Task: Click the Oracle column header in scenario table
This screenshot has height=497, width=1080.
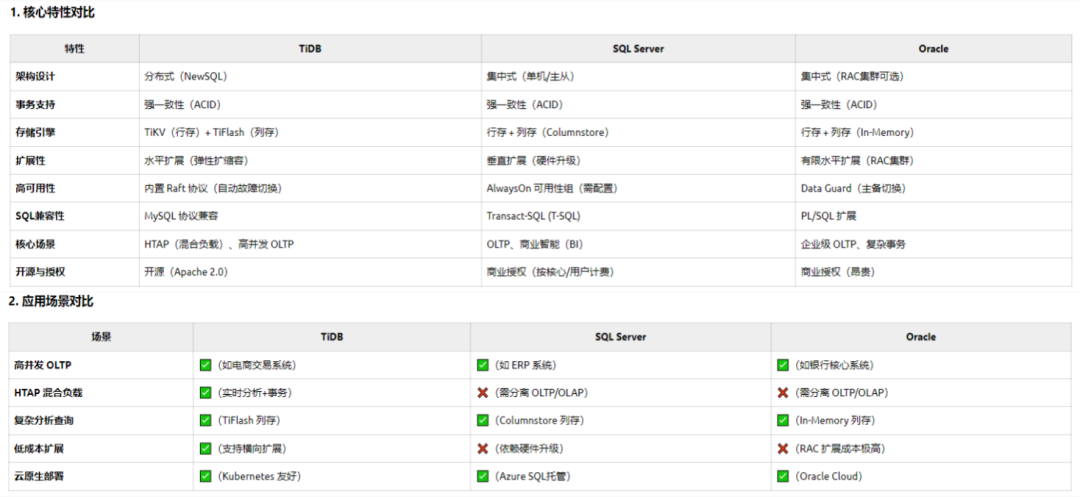Action: tap(921, 337)
